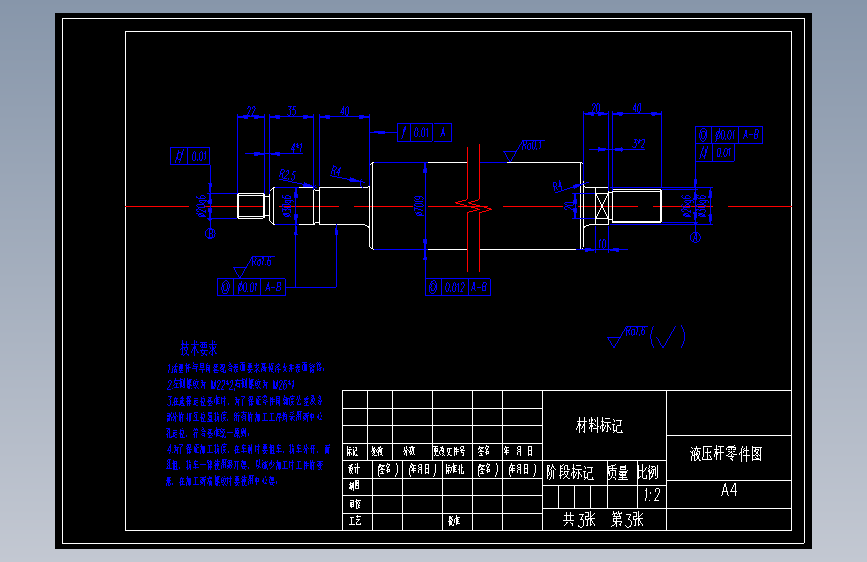
Task: Click the ⌀70f9 diameter dimension
Action: [x=419, y=206]
